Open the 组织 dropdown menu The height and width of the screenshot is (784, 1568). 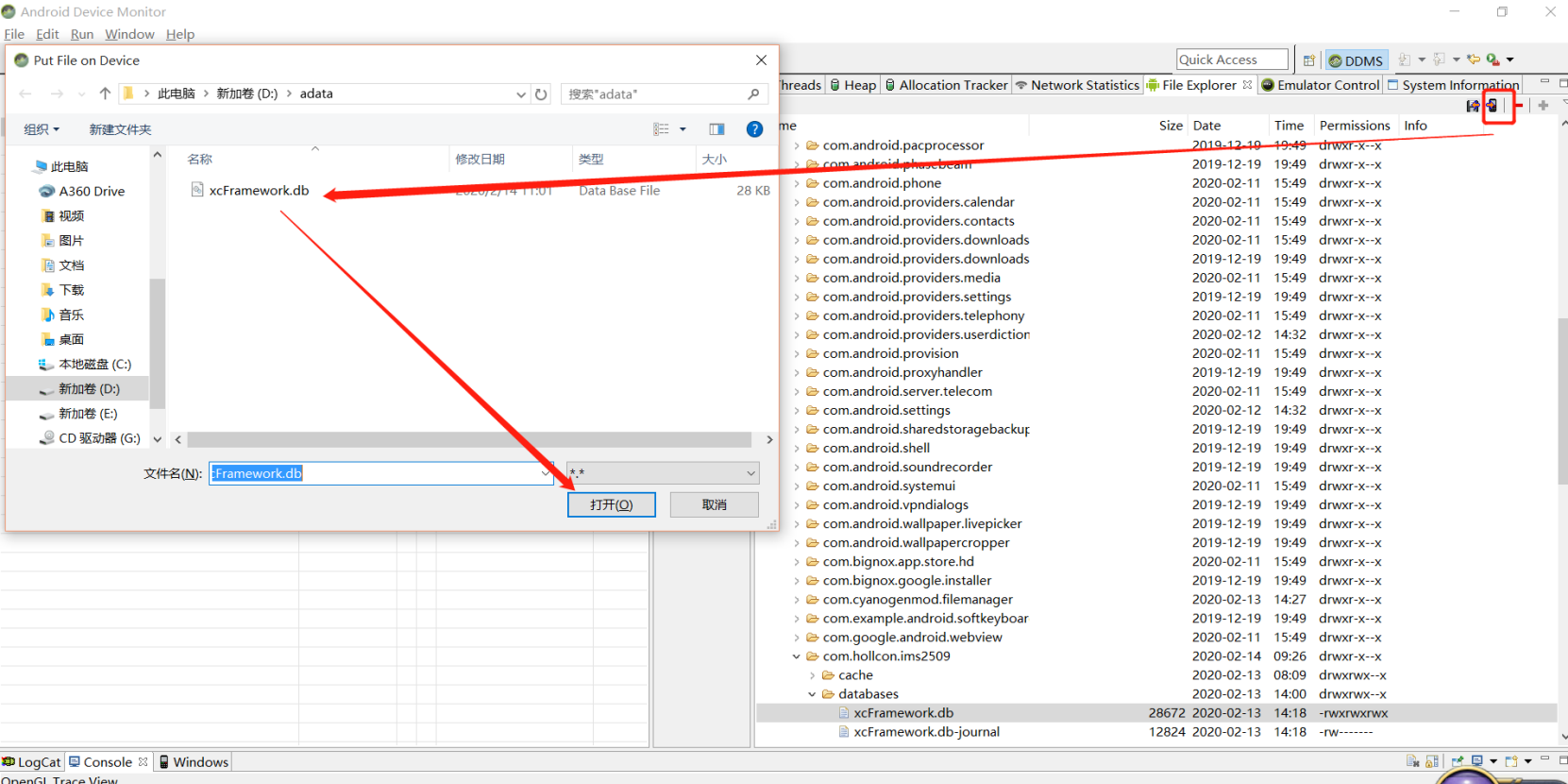[42, 129]
